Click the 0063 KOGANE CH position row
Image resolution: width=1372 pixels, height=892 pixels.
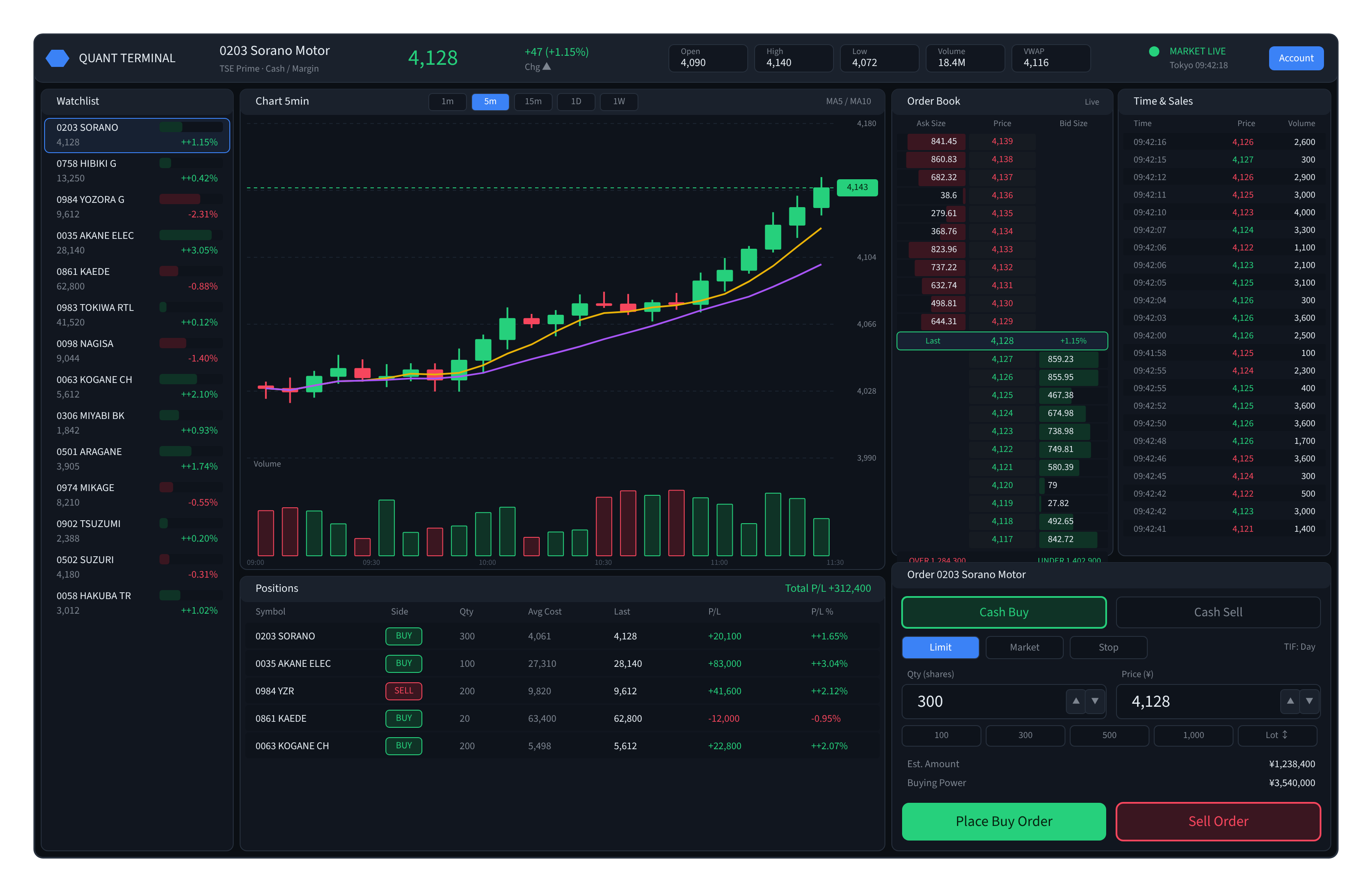(x=562, y=746)
